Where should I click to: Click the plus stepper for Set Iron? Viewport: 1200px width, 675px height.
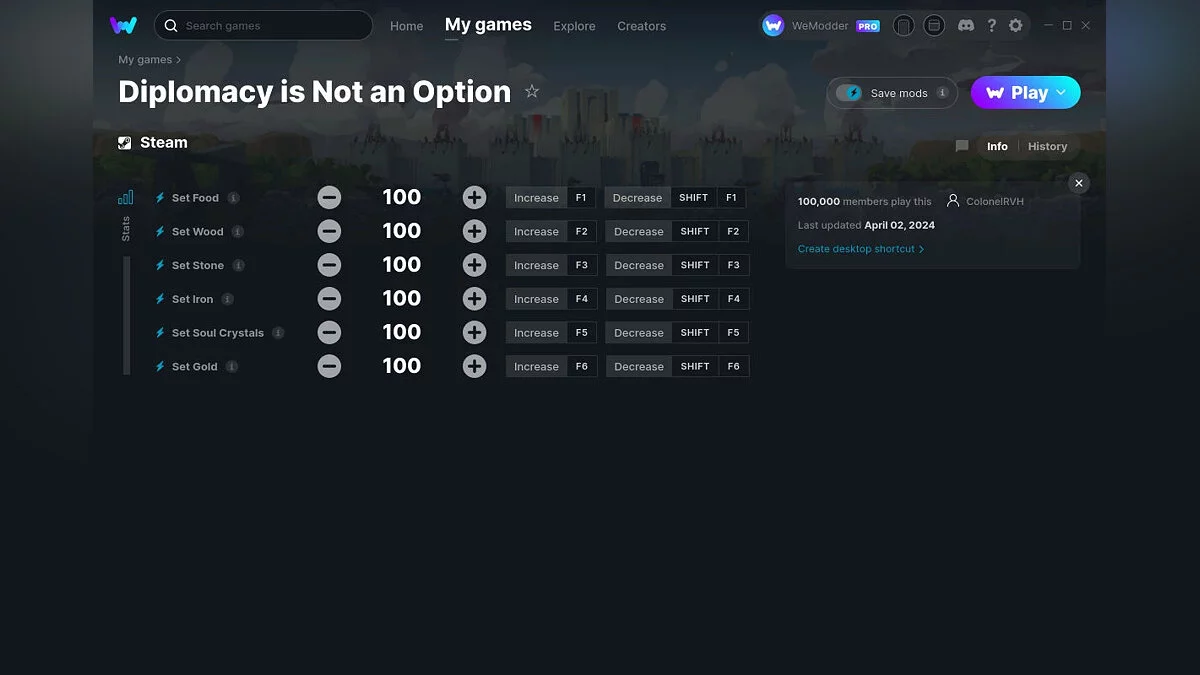click(x=474, y=298)
